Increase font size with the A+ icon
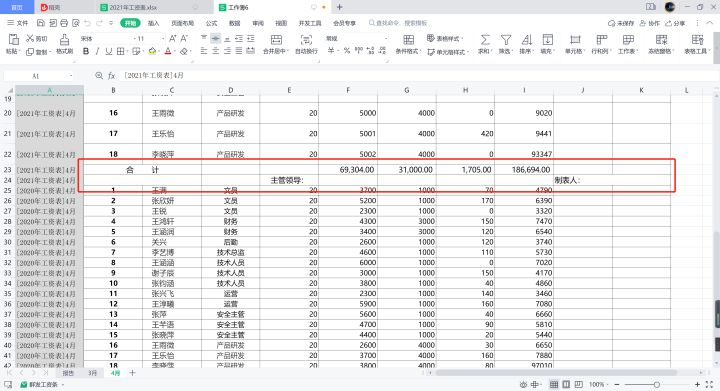Image resolution: width=720 pixels, height=391 pixels. coord(173,39)
